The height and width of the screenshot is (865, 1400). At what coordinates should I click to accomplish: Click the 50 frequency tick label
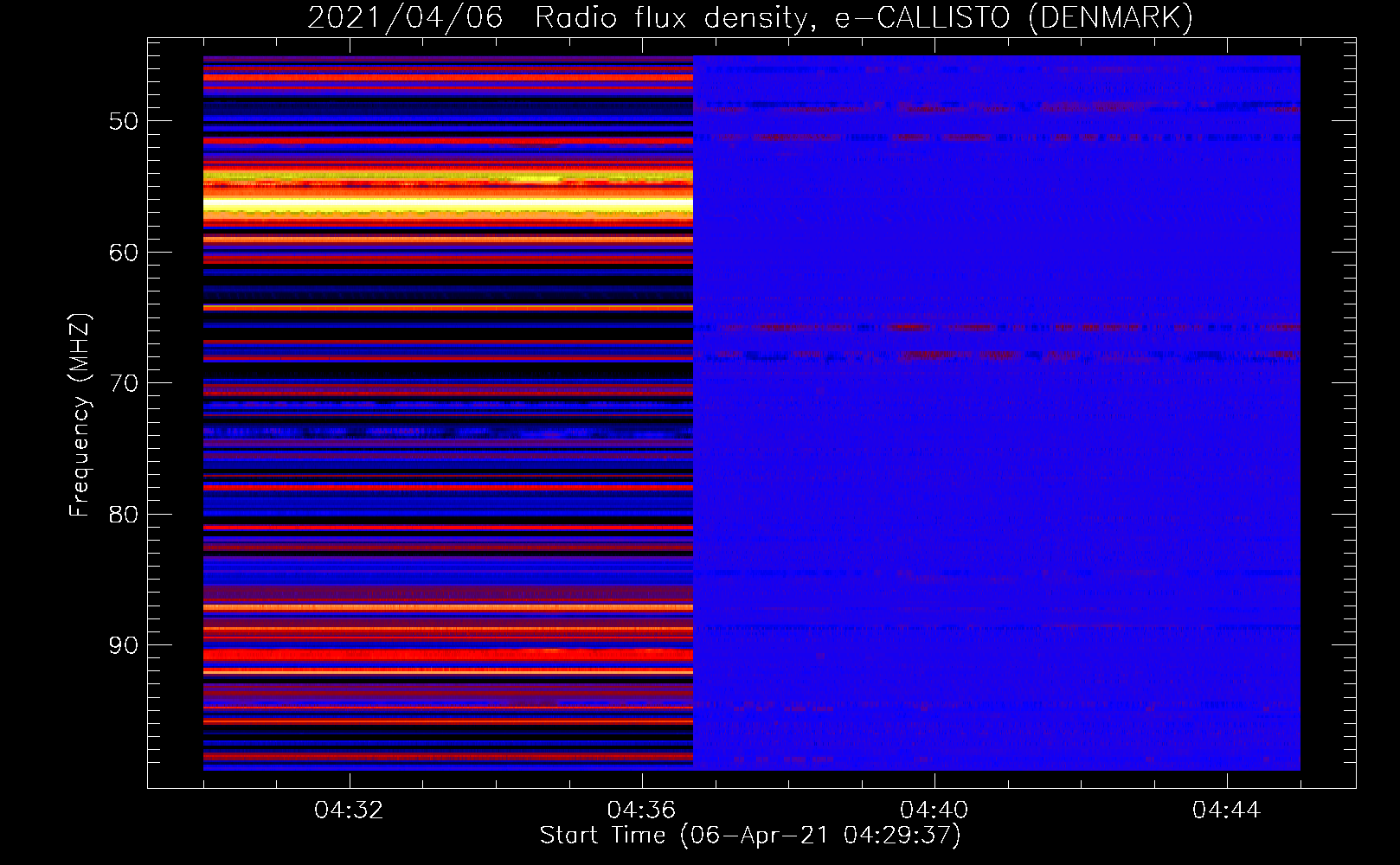(x=124, y=121)
